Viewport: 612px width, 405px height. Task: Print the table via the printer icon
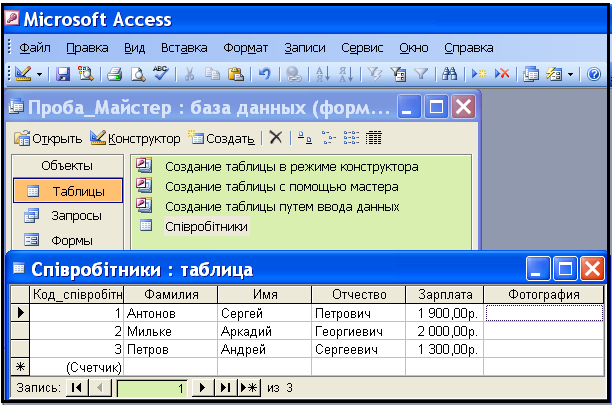click(x=114, y=73)
